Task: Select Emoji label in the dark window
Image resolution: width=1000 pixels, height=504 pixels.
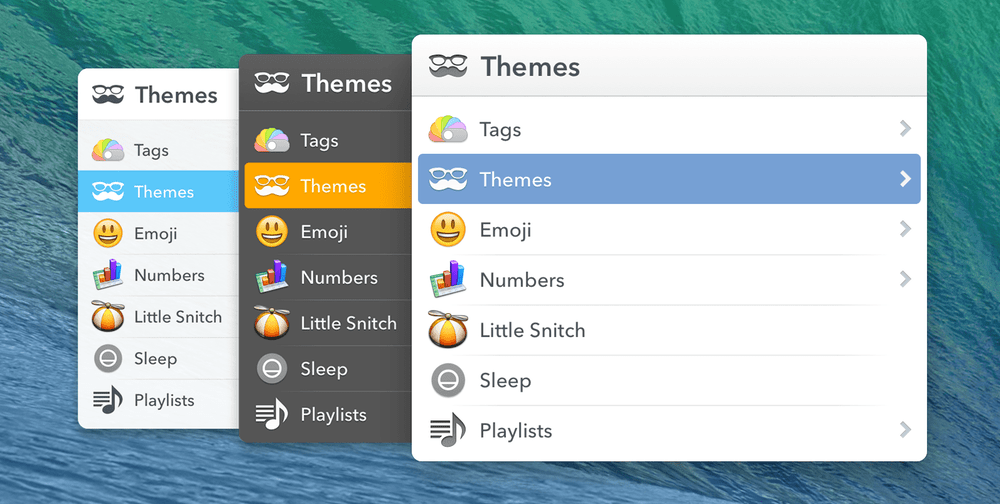Action: coord(324,232)
